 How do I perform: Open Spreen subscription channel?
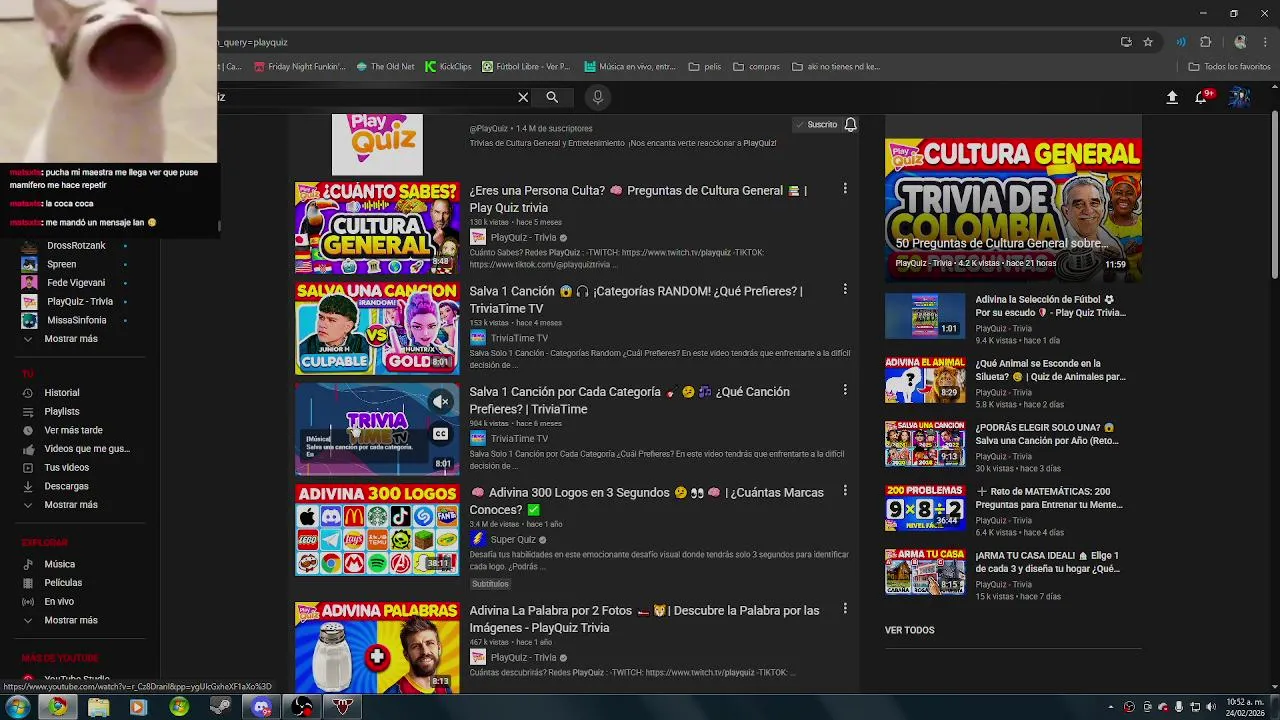point(61,264)
